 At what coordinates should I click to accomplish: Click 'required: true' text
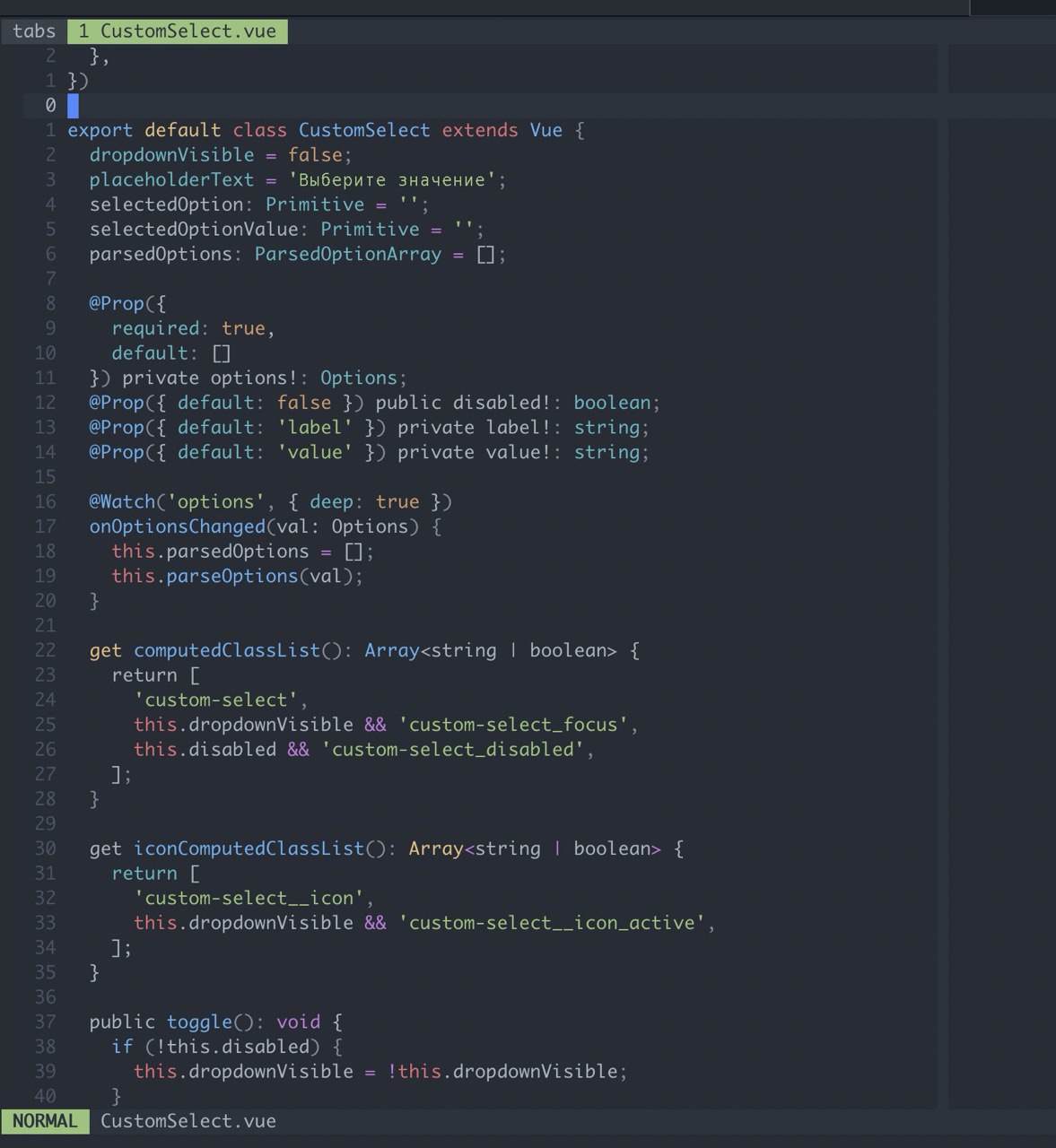click(188, 329)
